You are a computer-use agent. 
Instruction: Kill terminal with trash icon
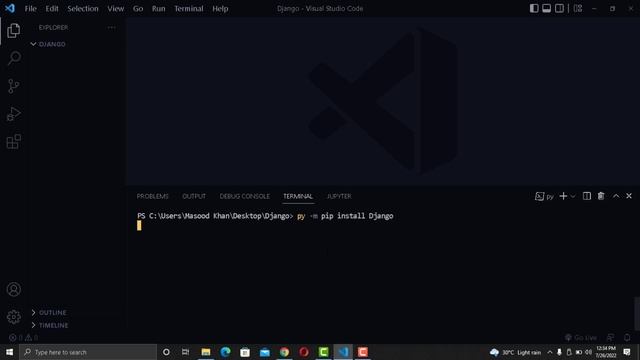601,196
